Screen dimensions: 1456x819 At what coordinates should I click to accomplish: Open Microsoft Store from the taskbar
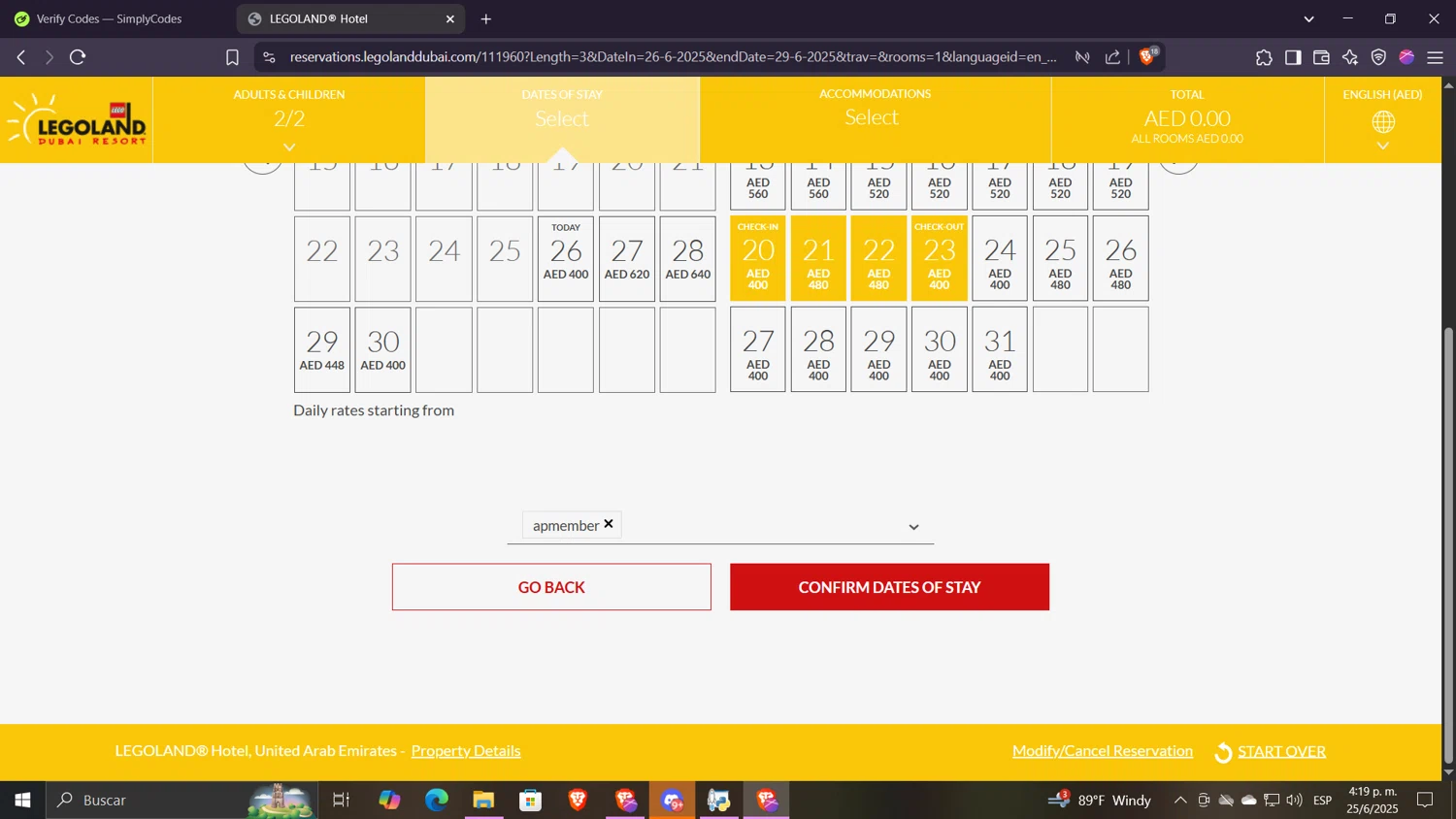(x=530, y=800)
